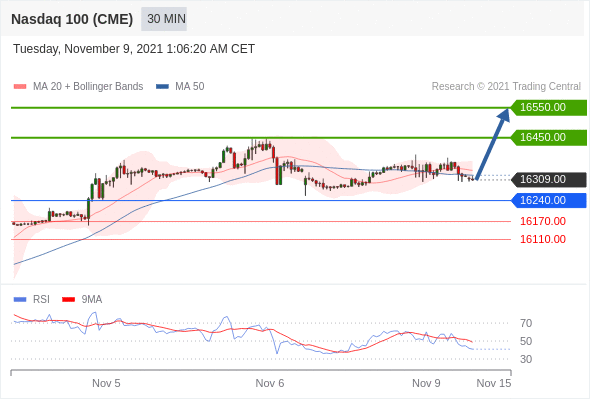This screenshot has width=590, height=400.
Task: Click the blue RSI legend swatch
Action: point(20,300)
